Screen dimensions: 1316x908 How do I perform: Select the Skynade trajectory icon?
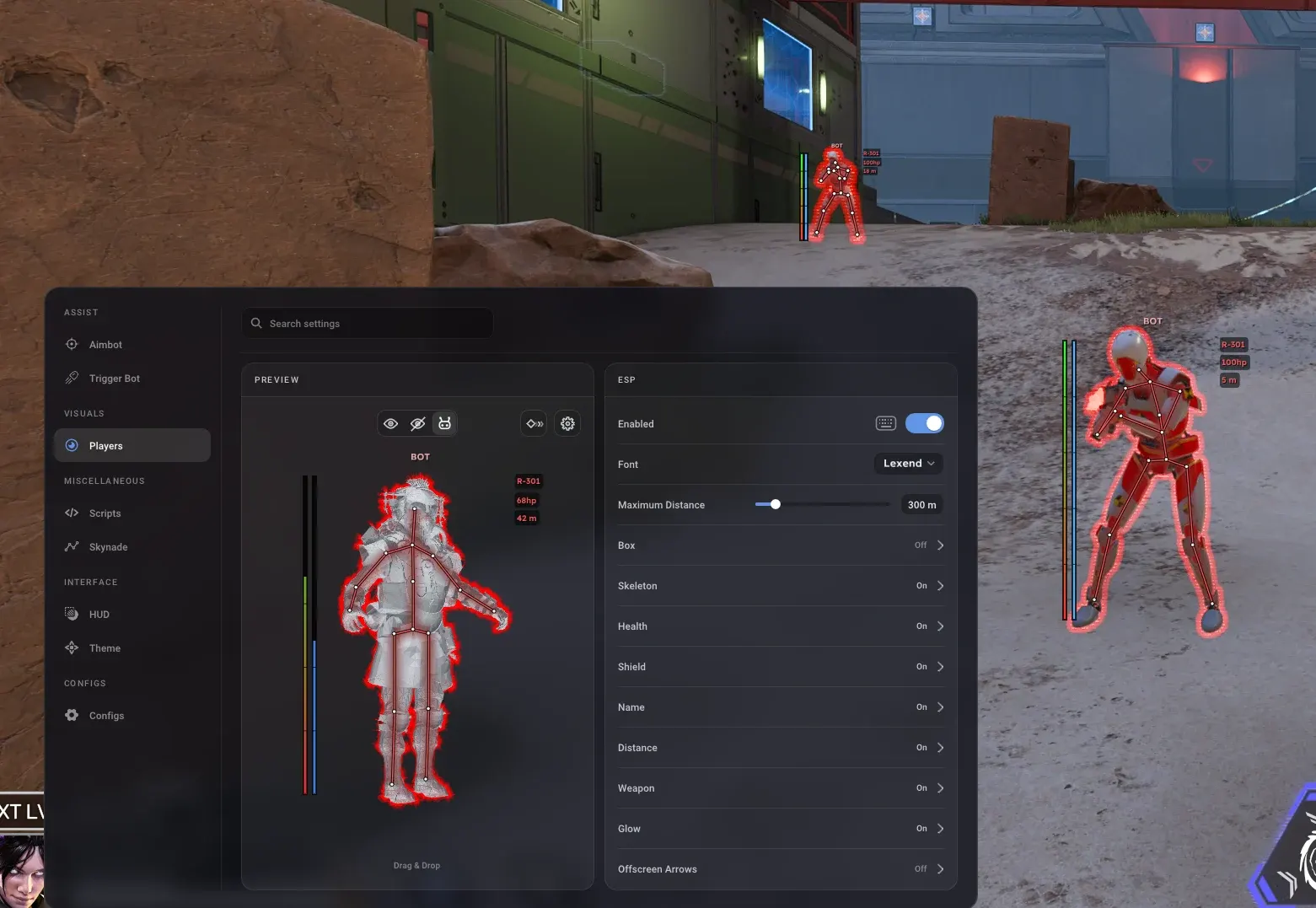pos(72,546)
